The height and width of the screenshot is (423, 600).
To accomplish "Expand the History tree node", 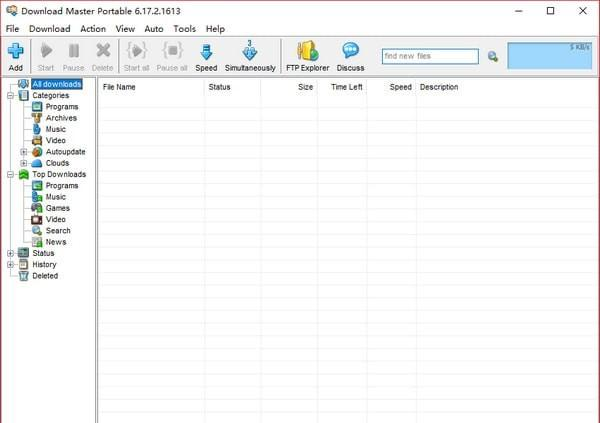I will point(10,265).
